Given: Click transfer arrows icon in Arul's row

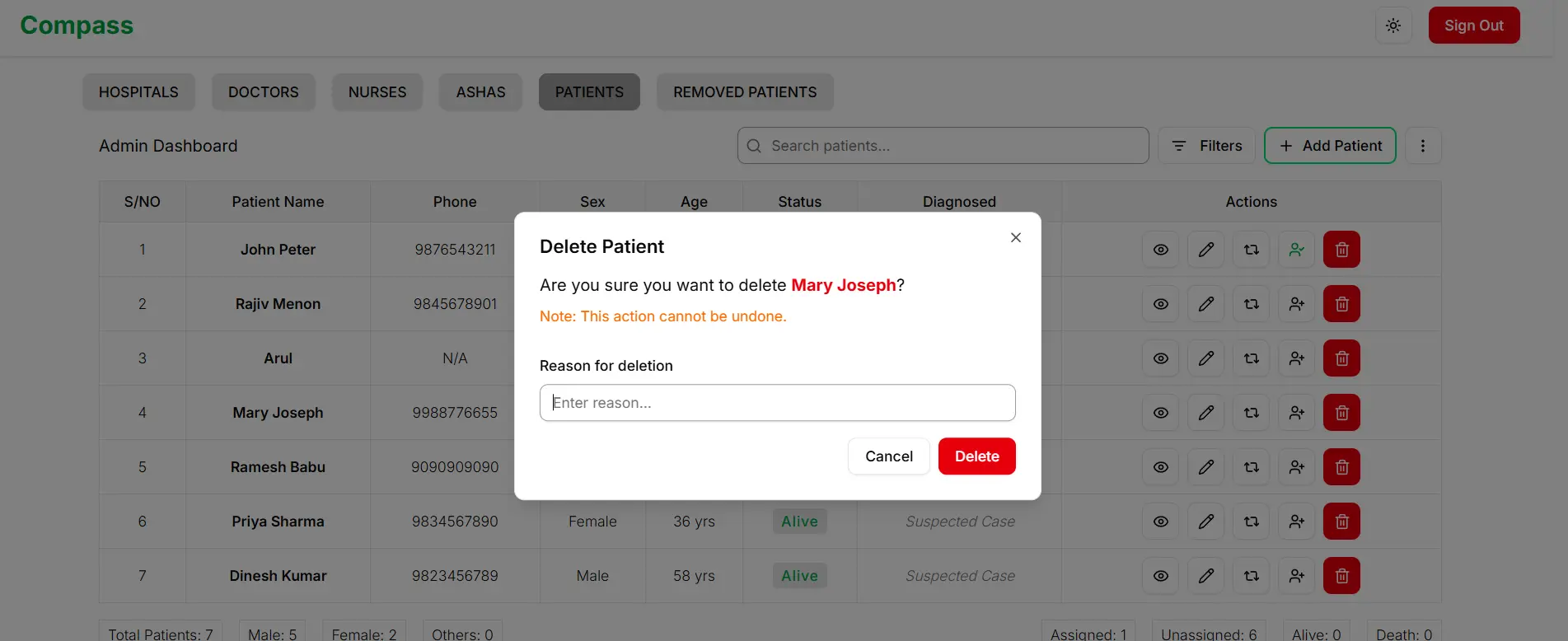Looking at the screenshot, I should click(x=1252, y=358).
